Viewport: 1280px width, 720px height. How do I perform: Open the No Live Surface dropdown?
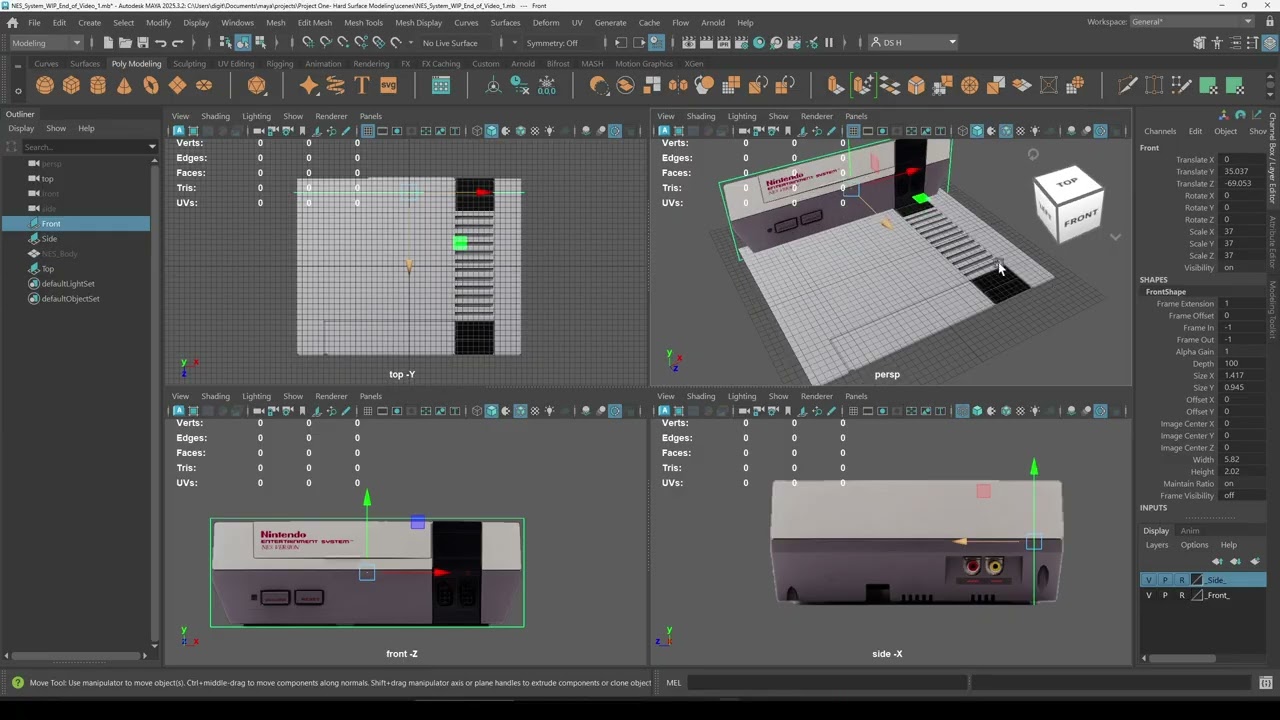460,43
